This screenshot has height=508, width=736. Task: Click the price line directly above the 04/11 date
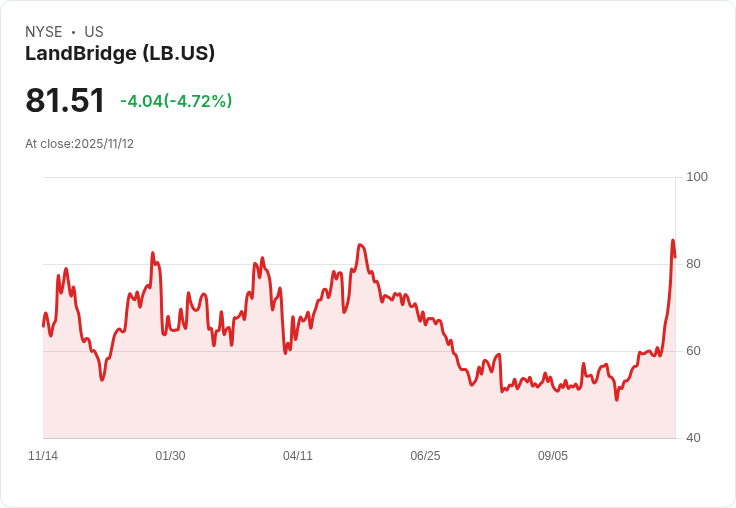[298, 321]
